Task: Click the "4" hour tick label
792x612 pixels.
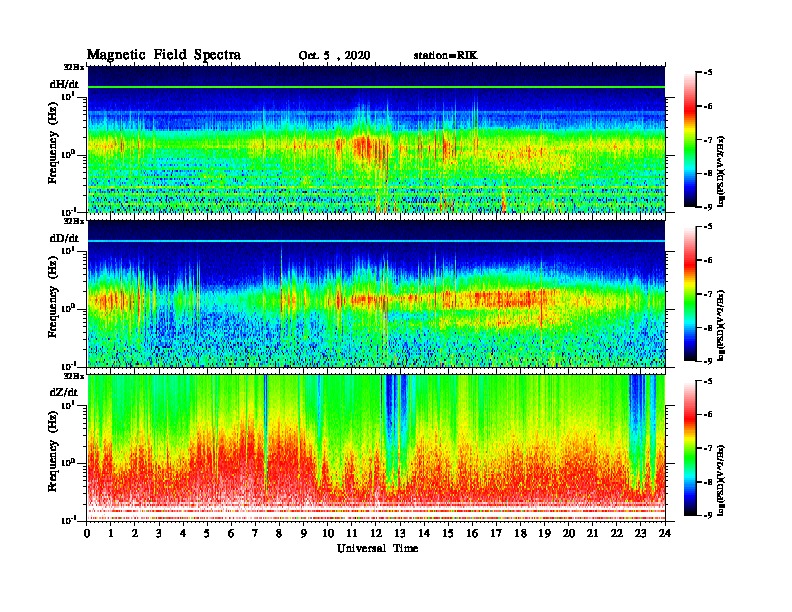Action: pos(183,533)
